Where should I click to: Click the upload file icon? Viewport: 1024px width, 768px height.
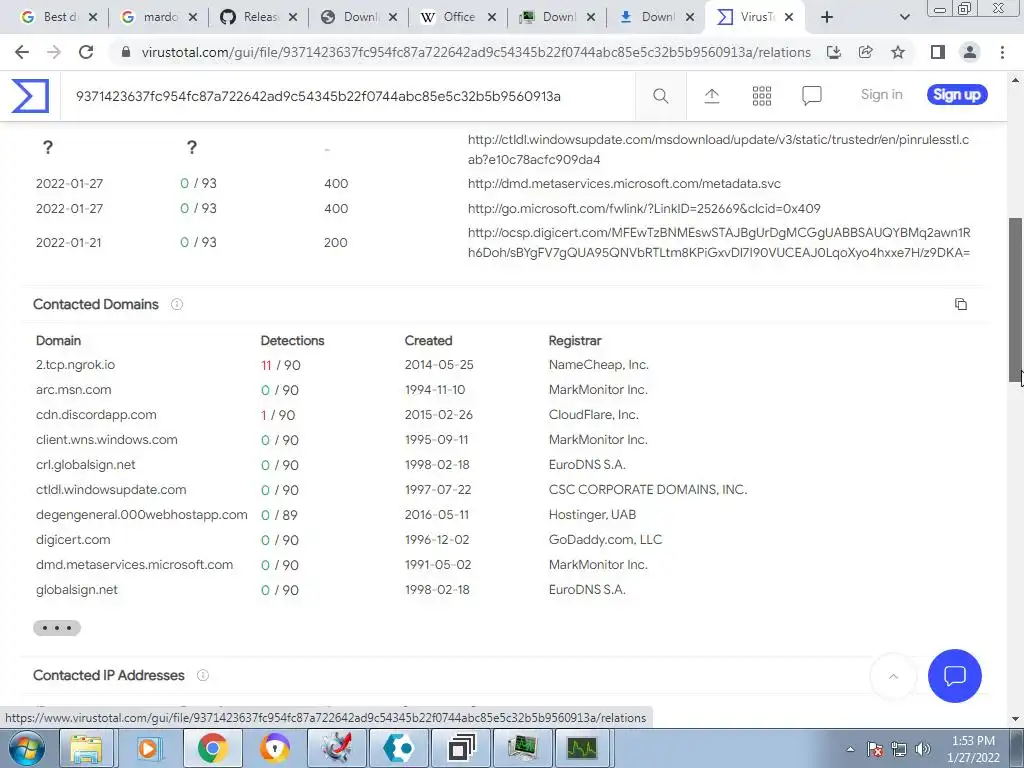[712, 96]
